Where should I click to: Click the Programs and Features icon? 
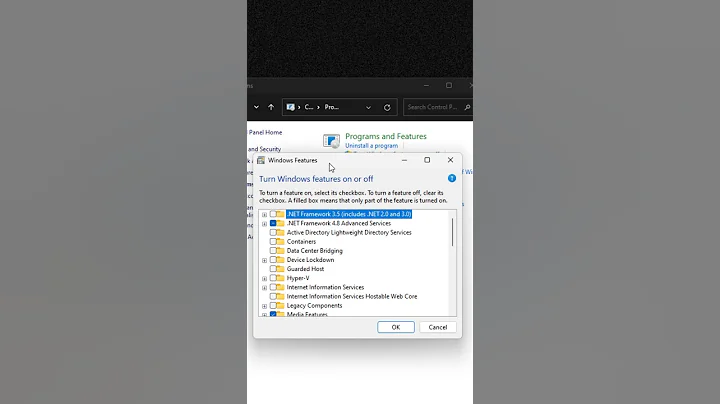click(331, 140)
